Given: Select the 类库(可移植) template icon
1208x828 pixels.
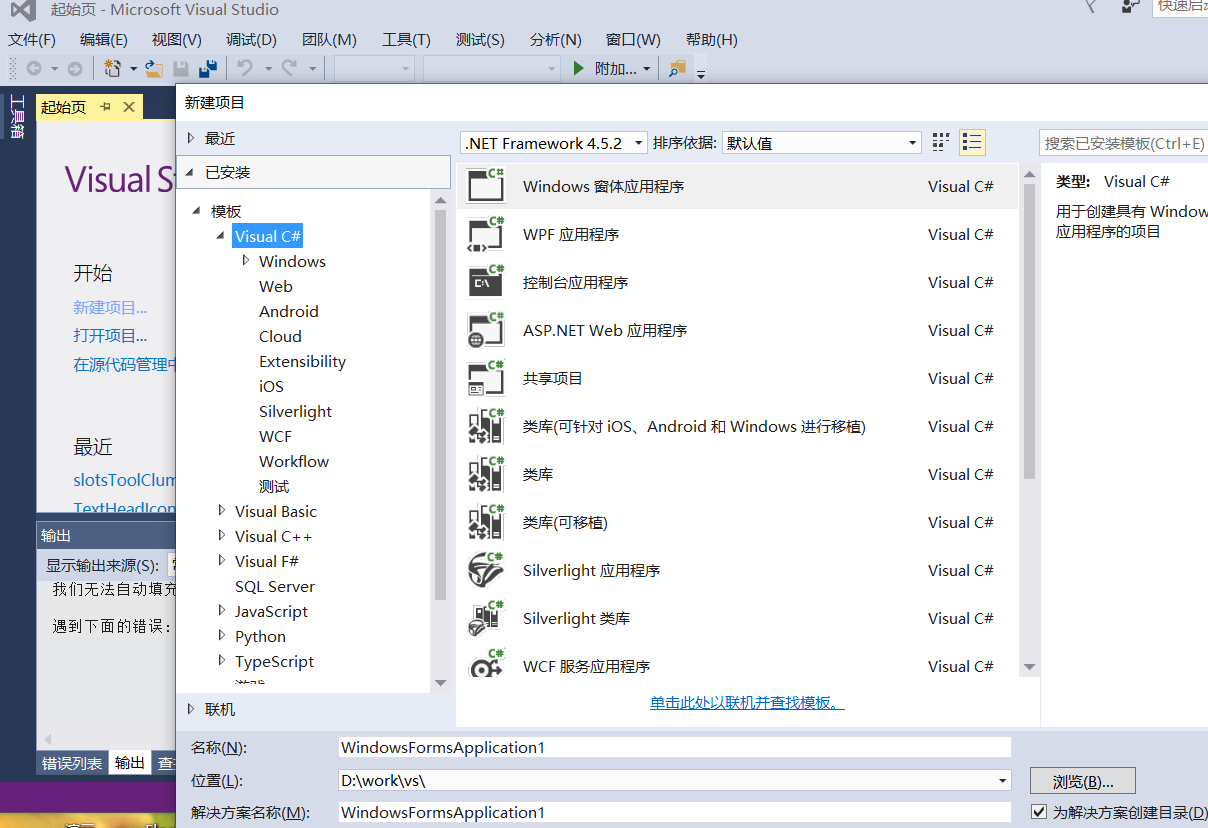Looking at the screenshot, I should 487,522.
